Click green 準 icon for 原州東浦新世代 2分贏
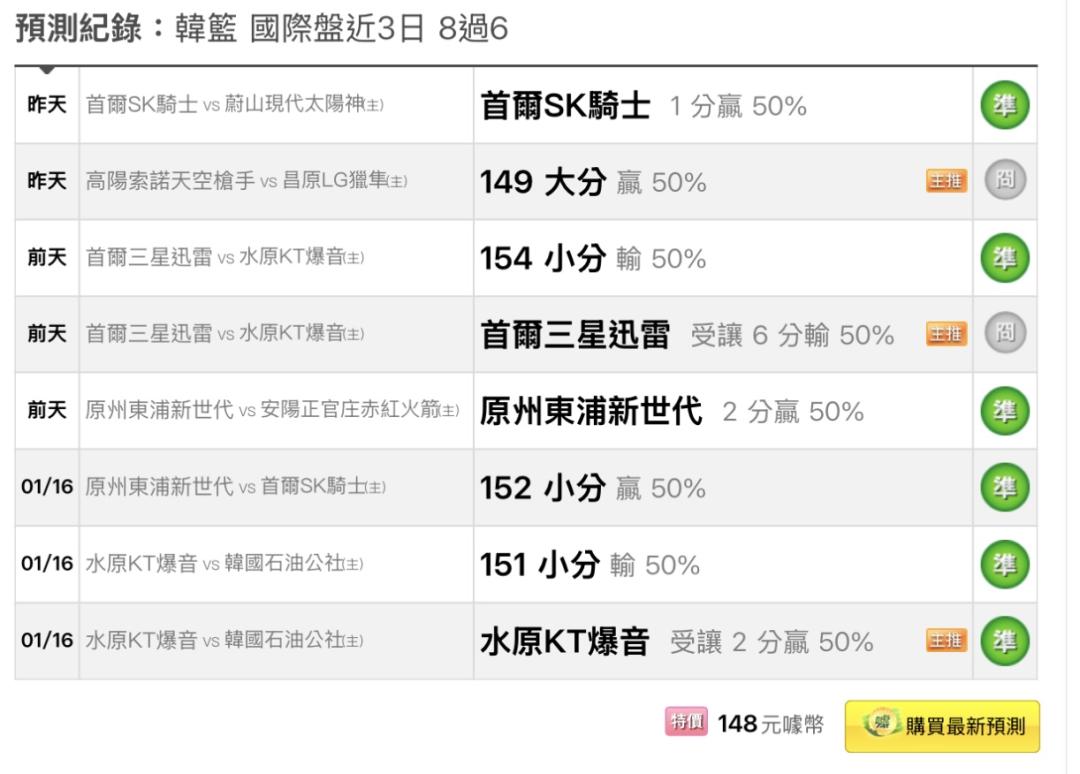 coord(1004,411)
